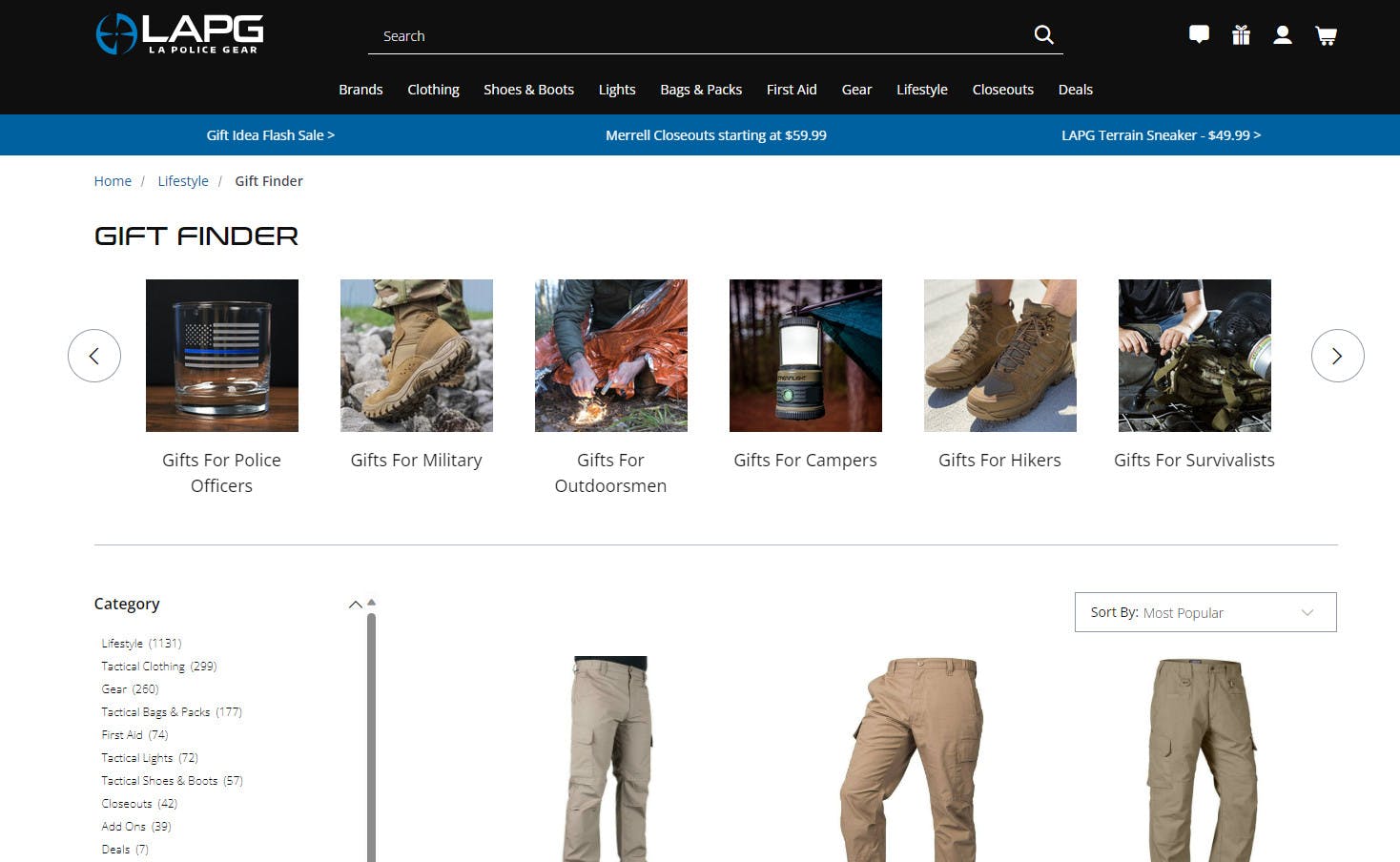Open the account profile icon

pos(1283,34)
